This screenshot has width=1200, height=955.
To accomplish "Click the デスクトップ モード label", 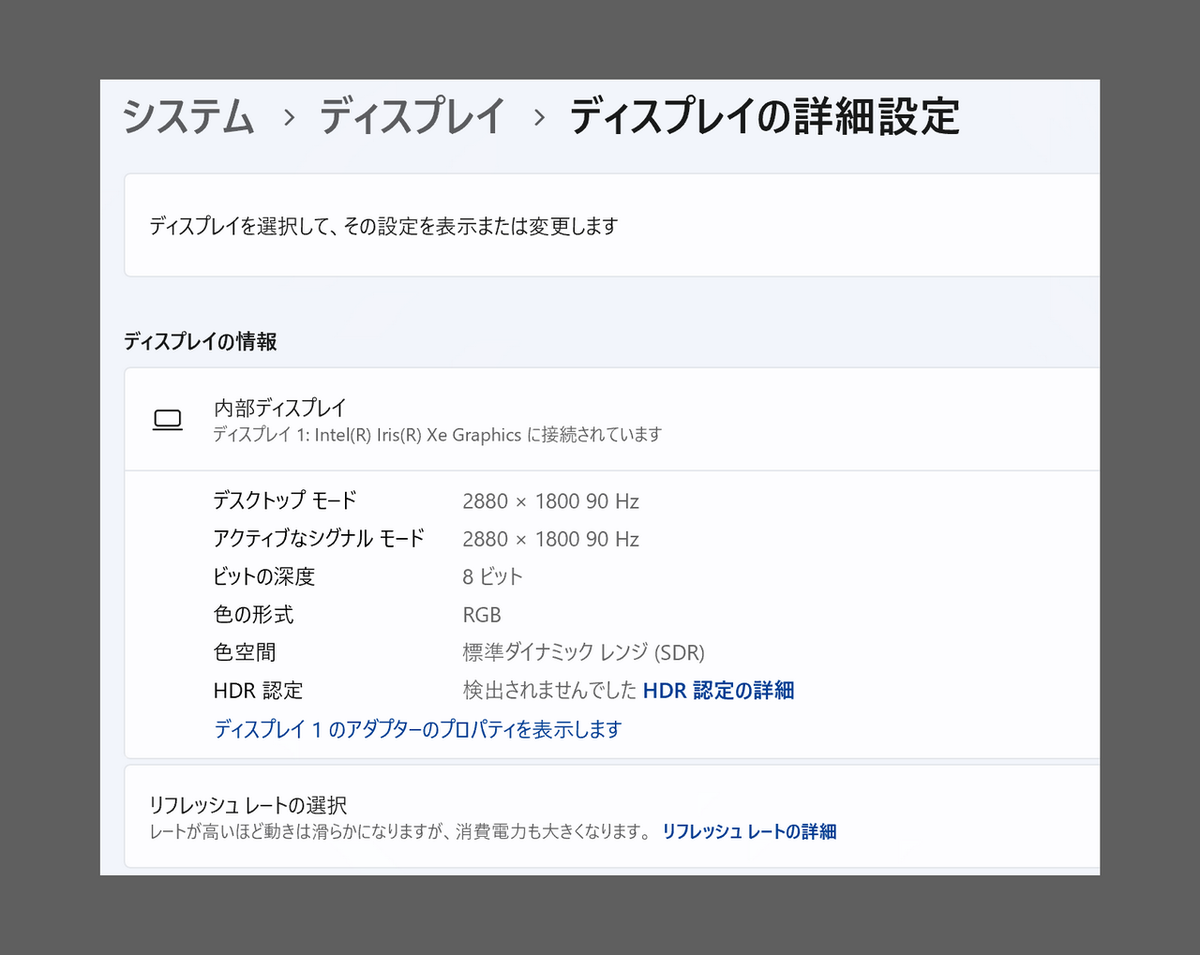I will [285, 501].
